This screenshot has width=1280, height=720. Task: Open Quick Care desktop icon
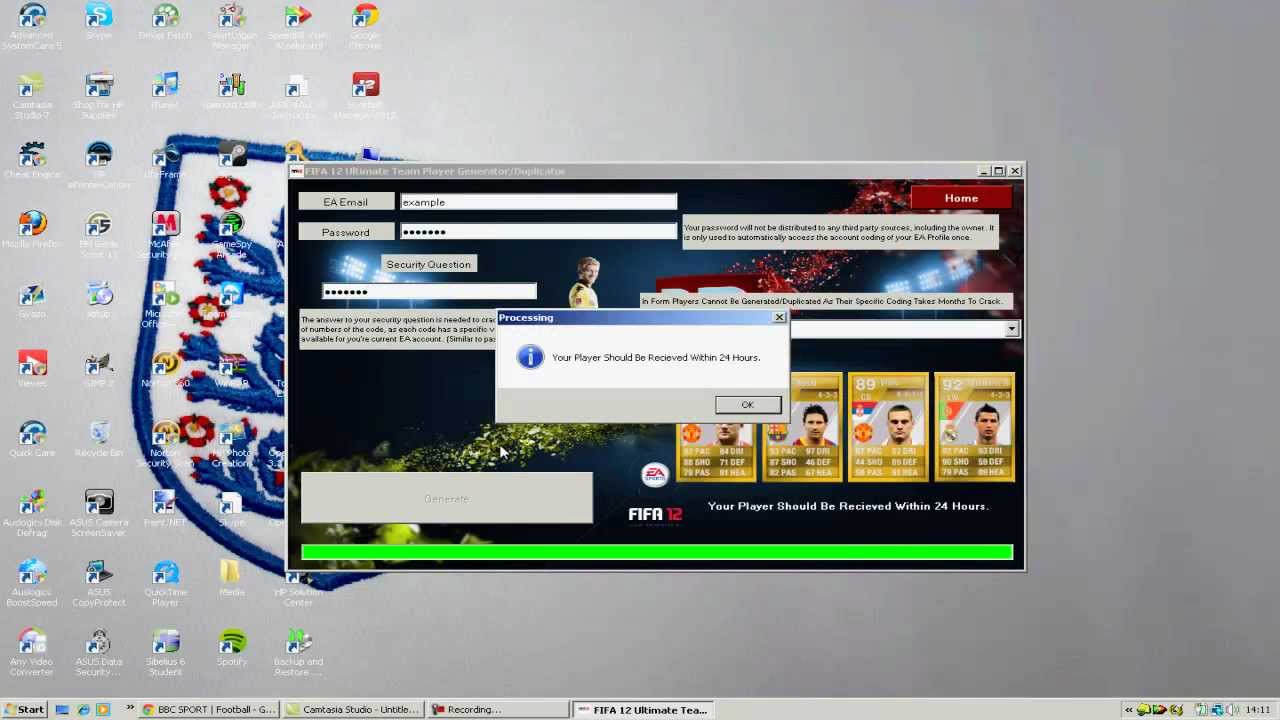pos(32,438)
